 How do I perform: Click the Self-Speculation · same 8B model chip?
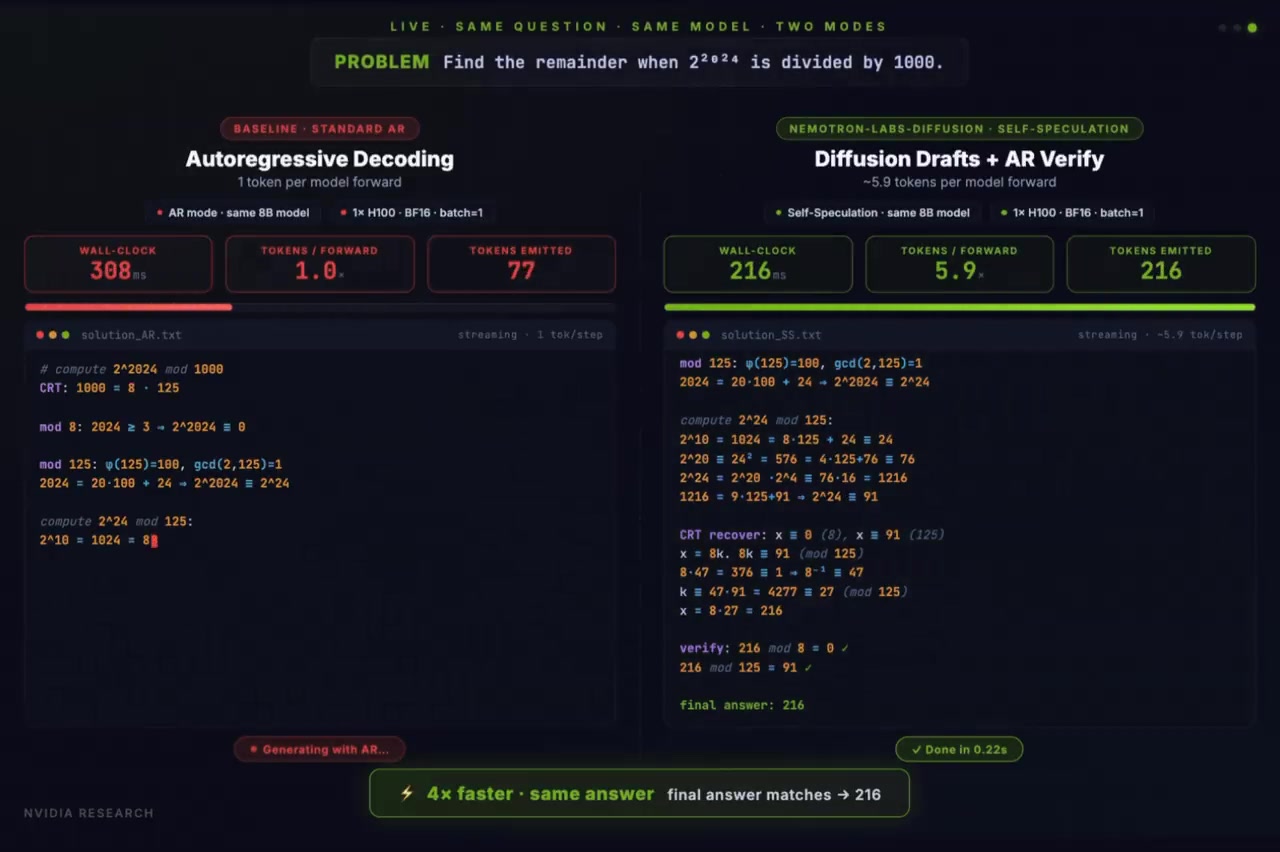(871, 213)
